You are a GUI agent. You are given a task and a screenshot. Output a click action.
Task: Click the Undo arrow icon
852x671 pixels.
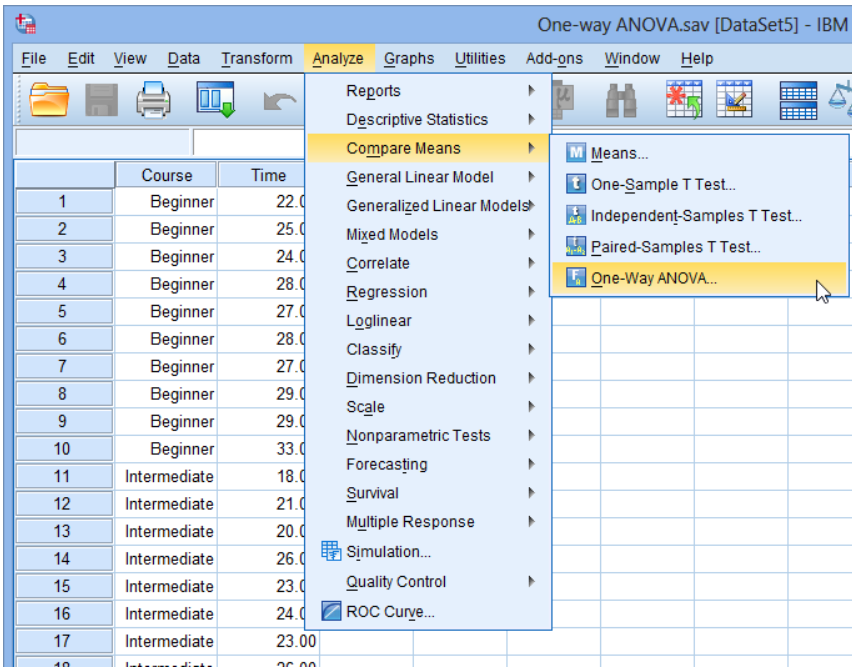point(280,101)
